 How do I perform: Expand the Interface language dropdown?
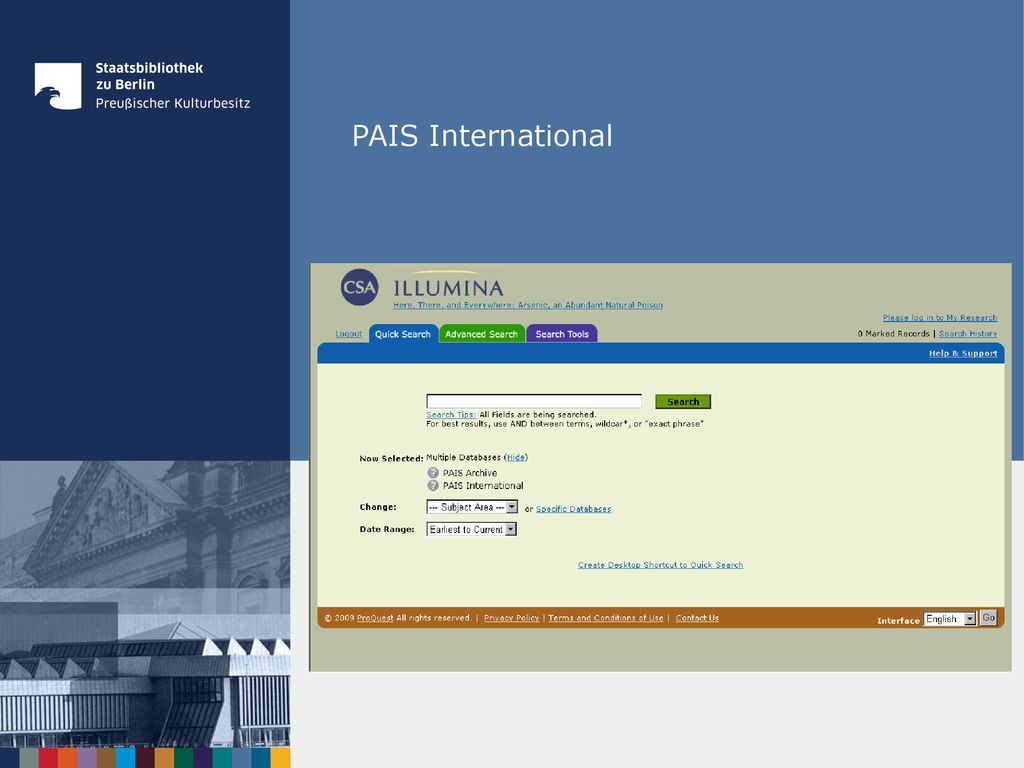950,618
